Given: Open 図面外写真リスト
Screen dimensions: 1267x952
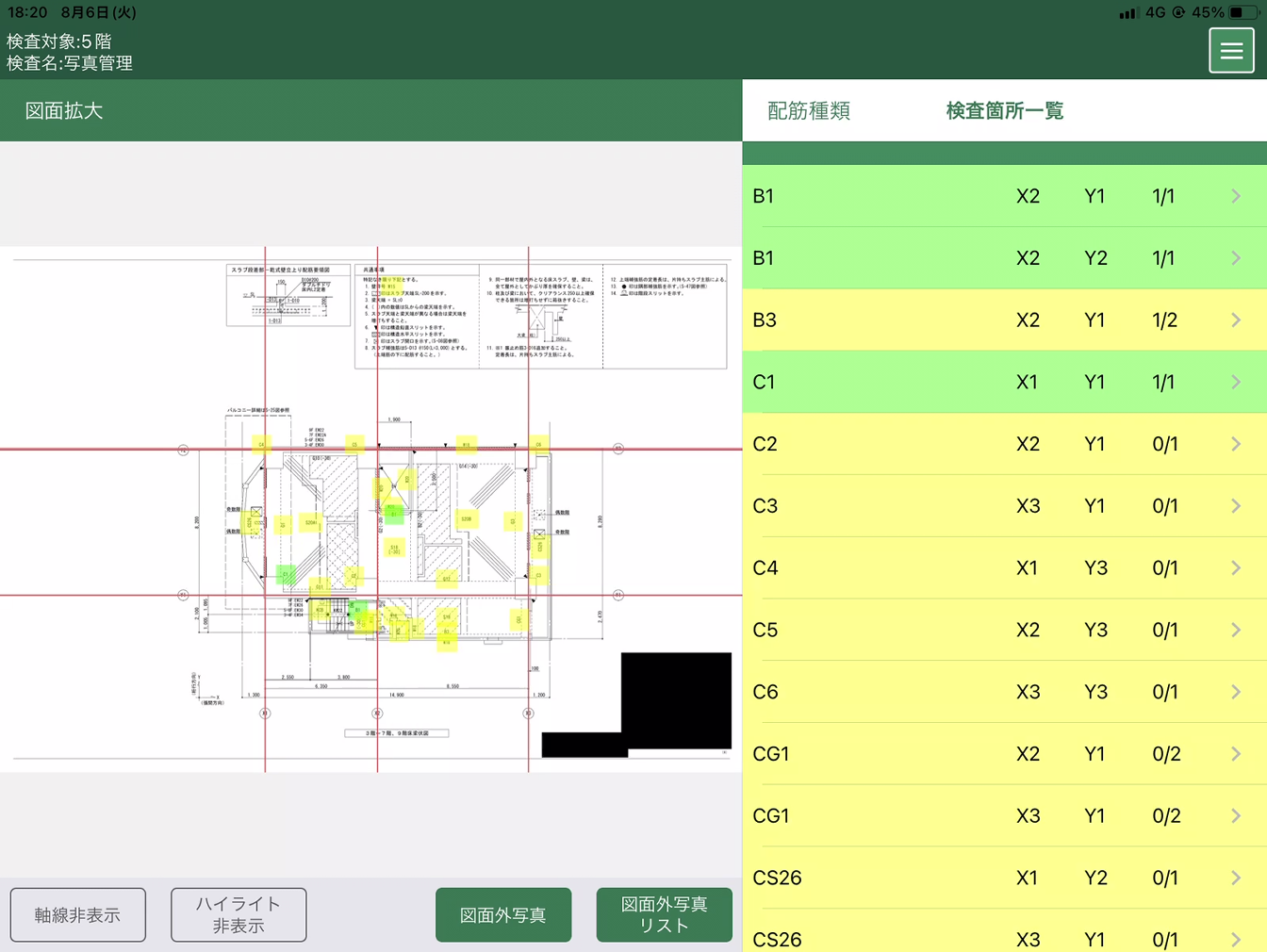Looking at the screenshot, I should tap(665, 914).
